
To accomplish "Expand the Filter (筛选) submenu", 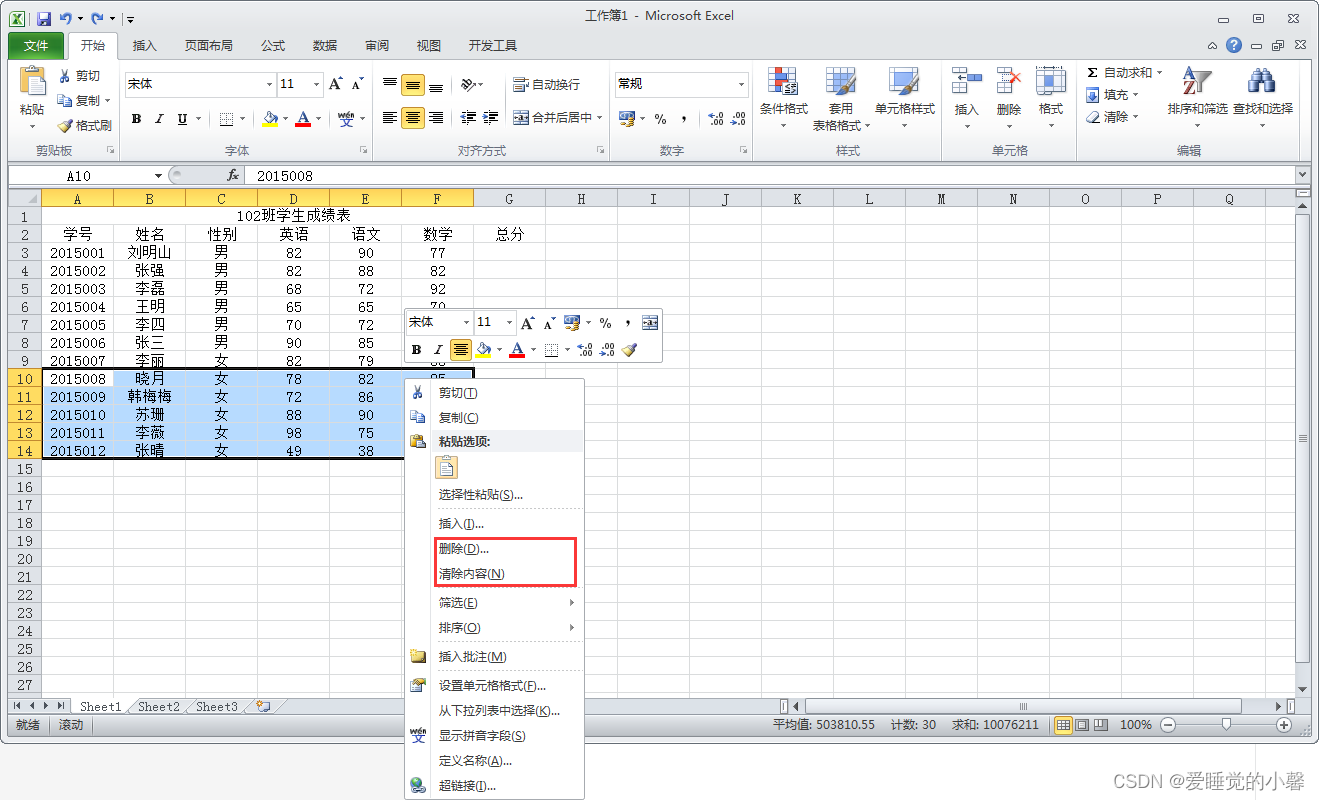I will tap(494, 603).
